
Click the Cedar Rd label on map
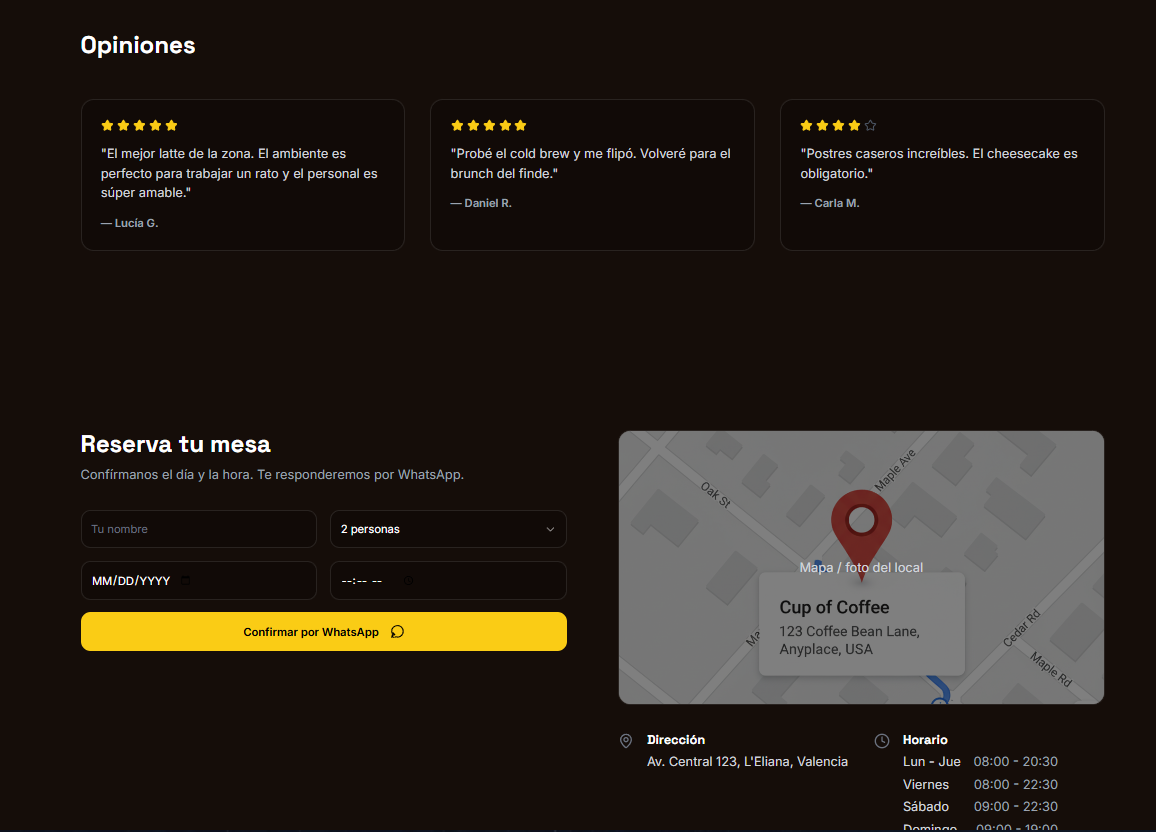[x=1022, y=628]
